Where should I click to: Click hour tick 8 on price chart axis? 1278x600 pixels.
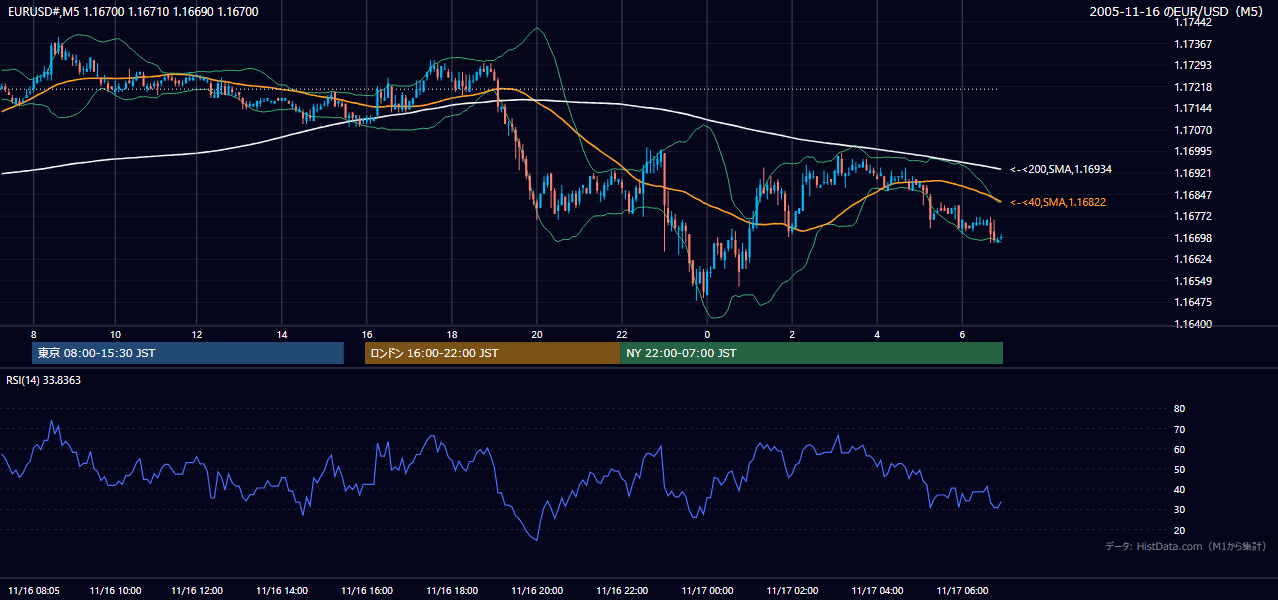(x=33, y=334)
